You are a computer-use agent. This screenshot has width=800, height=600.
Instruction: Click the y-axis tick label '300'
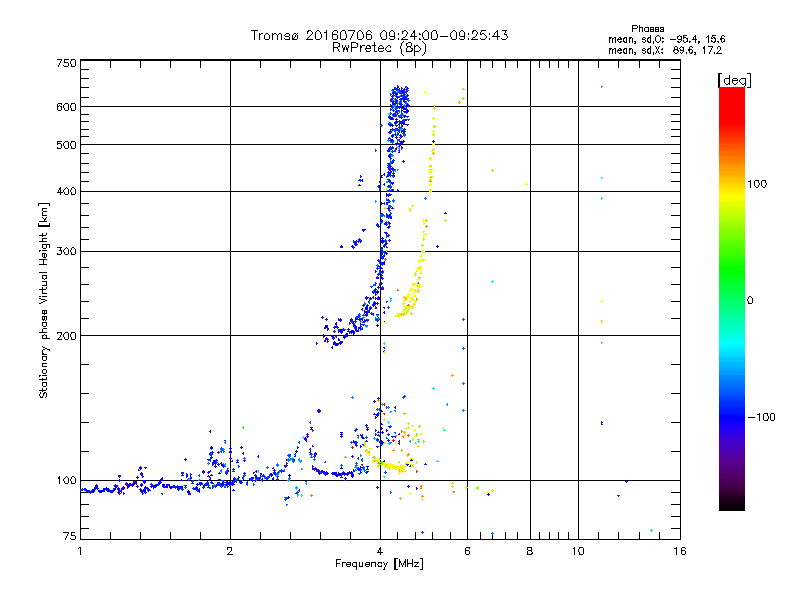pos(67,252)
